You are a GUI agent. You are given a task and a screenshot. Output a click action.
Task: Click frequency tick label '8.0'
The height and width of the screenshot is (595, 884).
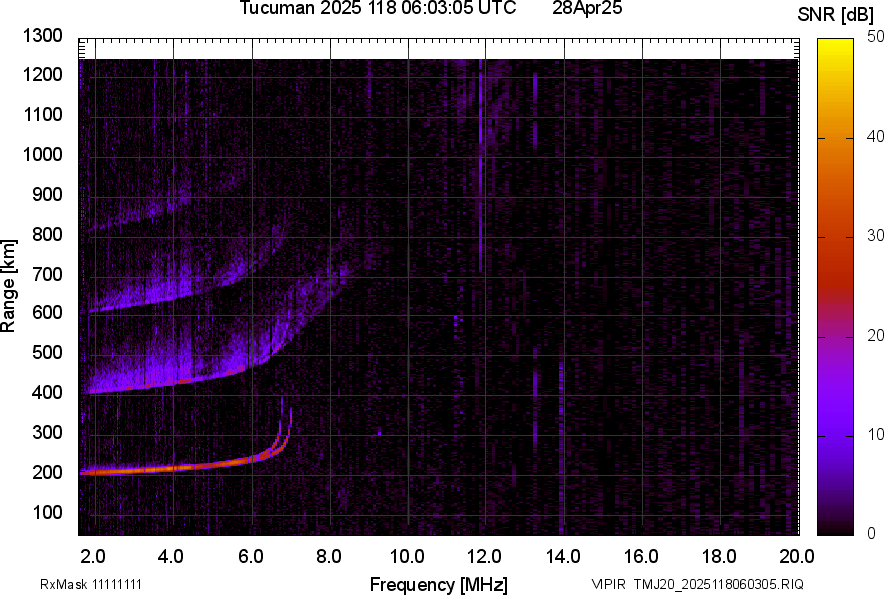[x=329, y=557]
